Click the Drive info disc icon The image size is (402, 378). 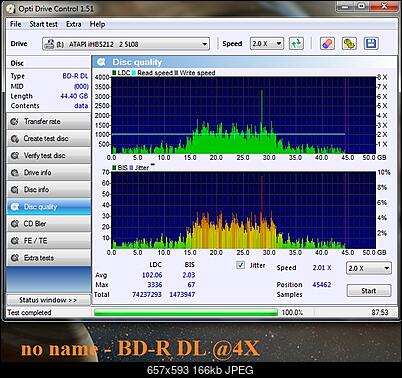pos(14,172)
